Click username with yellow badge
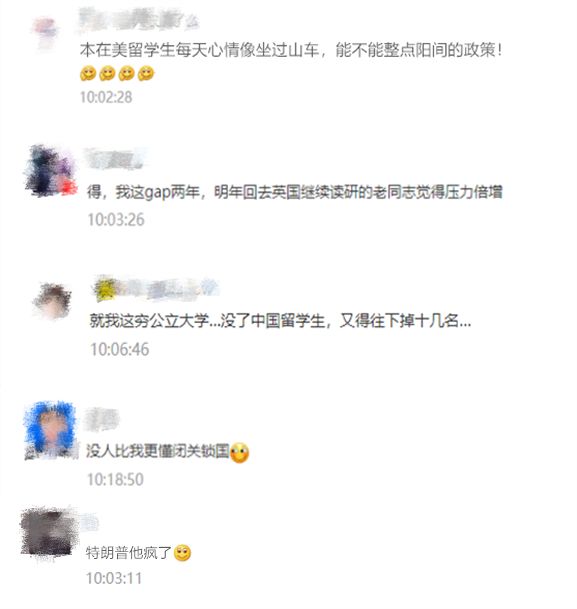 155,289
